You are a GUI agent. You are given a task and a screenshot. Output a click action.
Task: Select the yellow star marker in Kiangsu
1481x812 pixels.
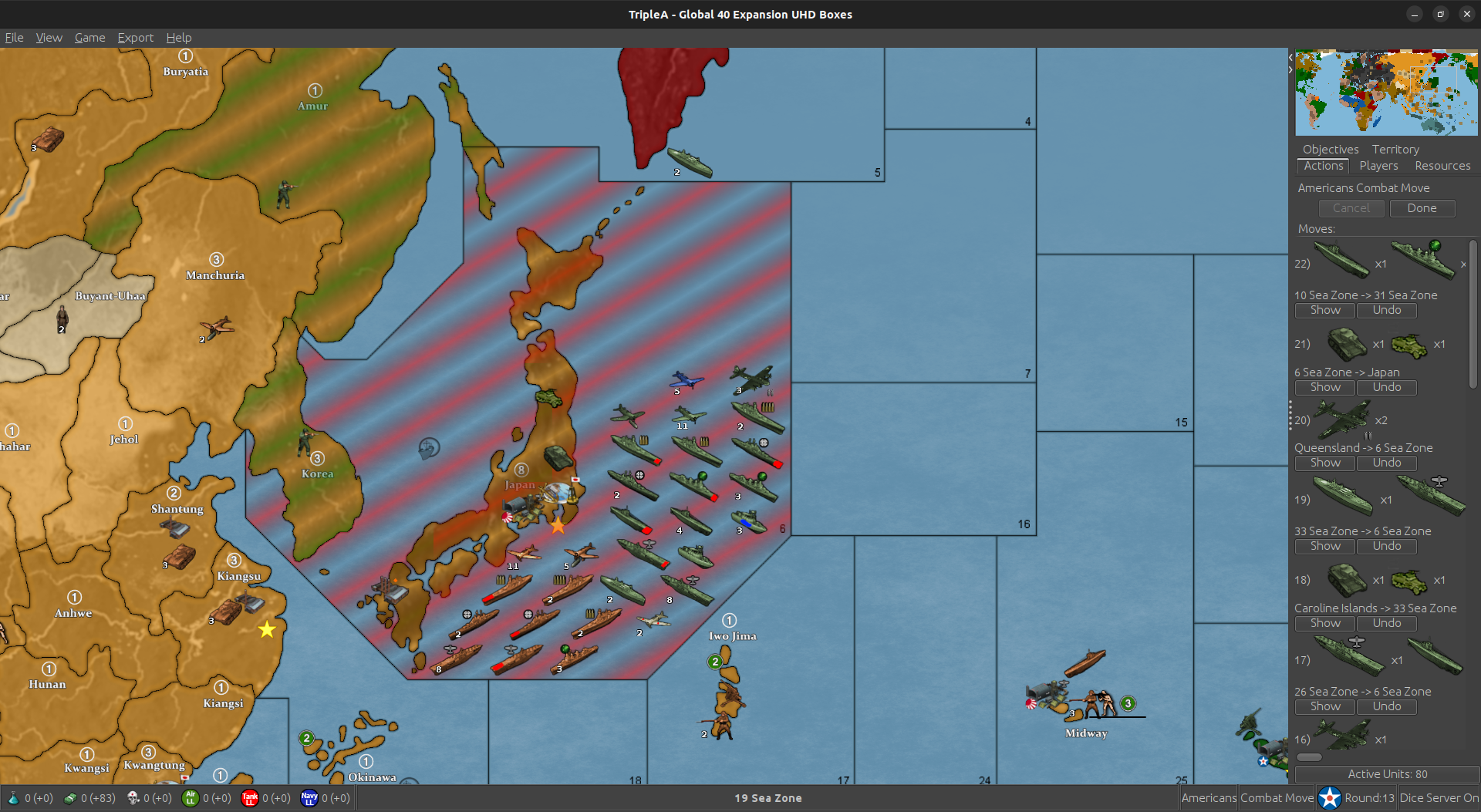pos(267,629)
